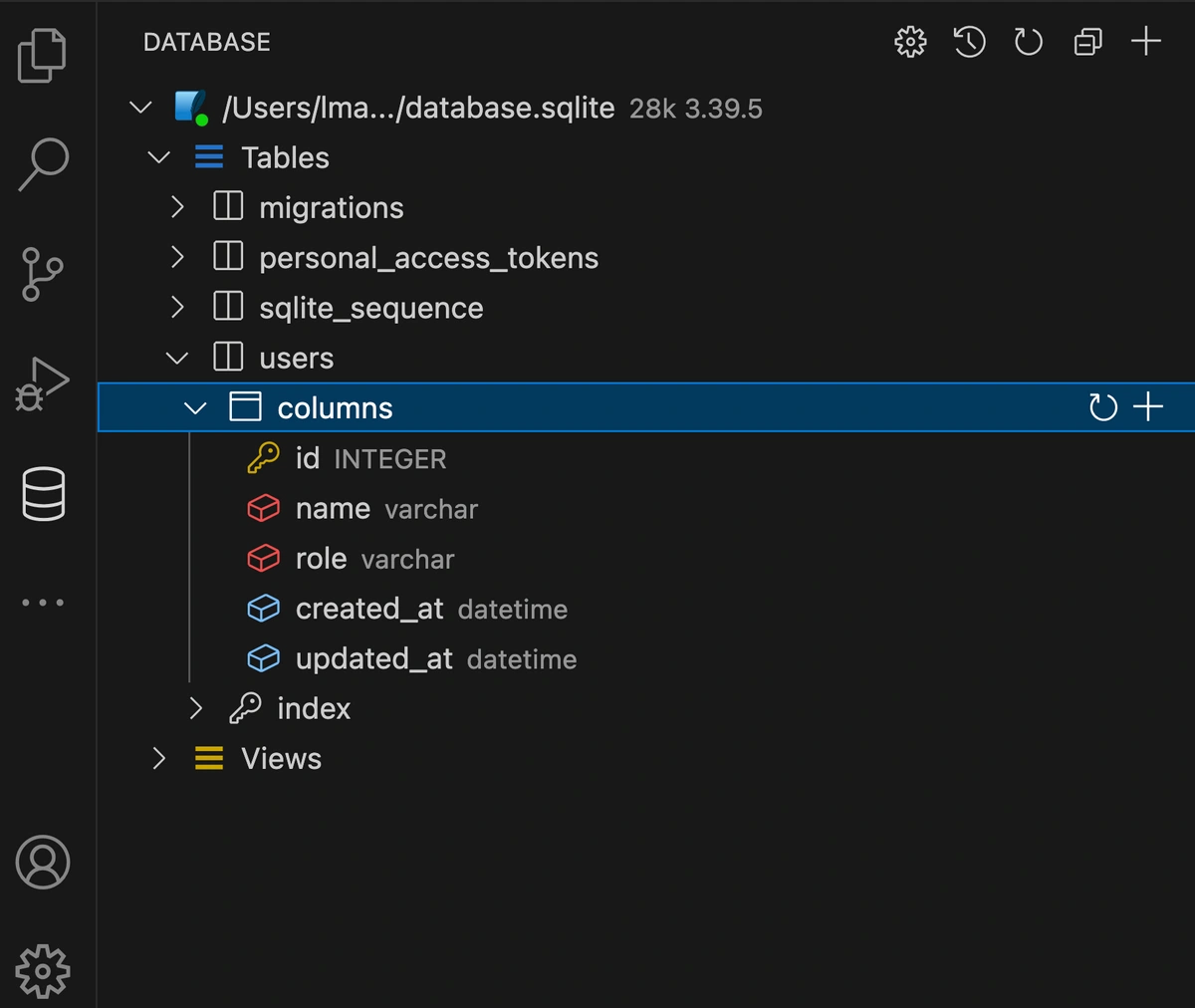Image resolution: width=1195 pixels, height=1008 pixels.
Task: Open Run and Debug view
Action: pyautogui.click(x=42, y=383)
